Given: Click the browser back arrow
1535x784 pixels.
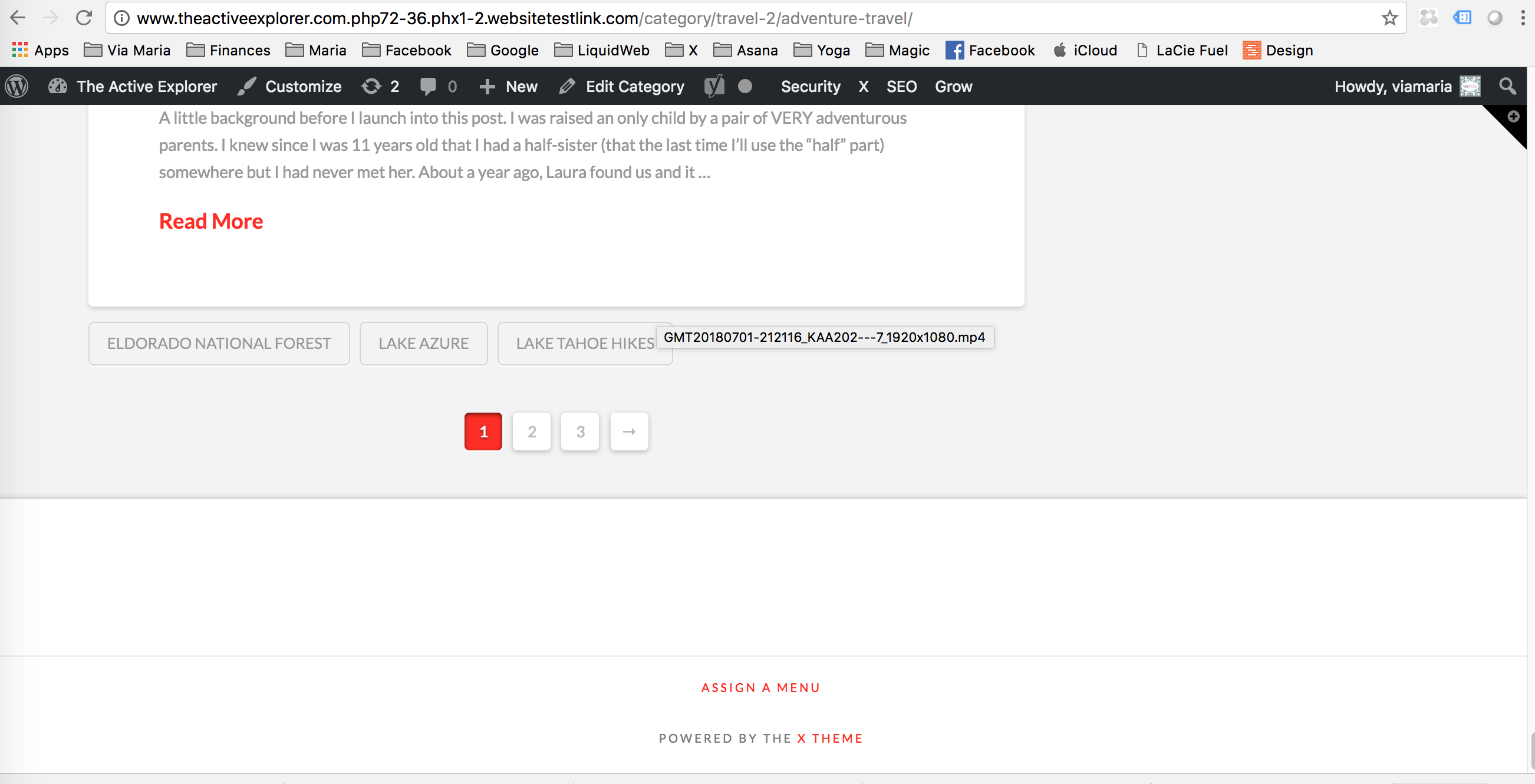Looking at the screenshot, I should (x=18, y=18).
